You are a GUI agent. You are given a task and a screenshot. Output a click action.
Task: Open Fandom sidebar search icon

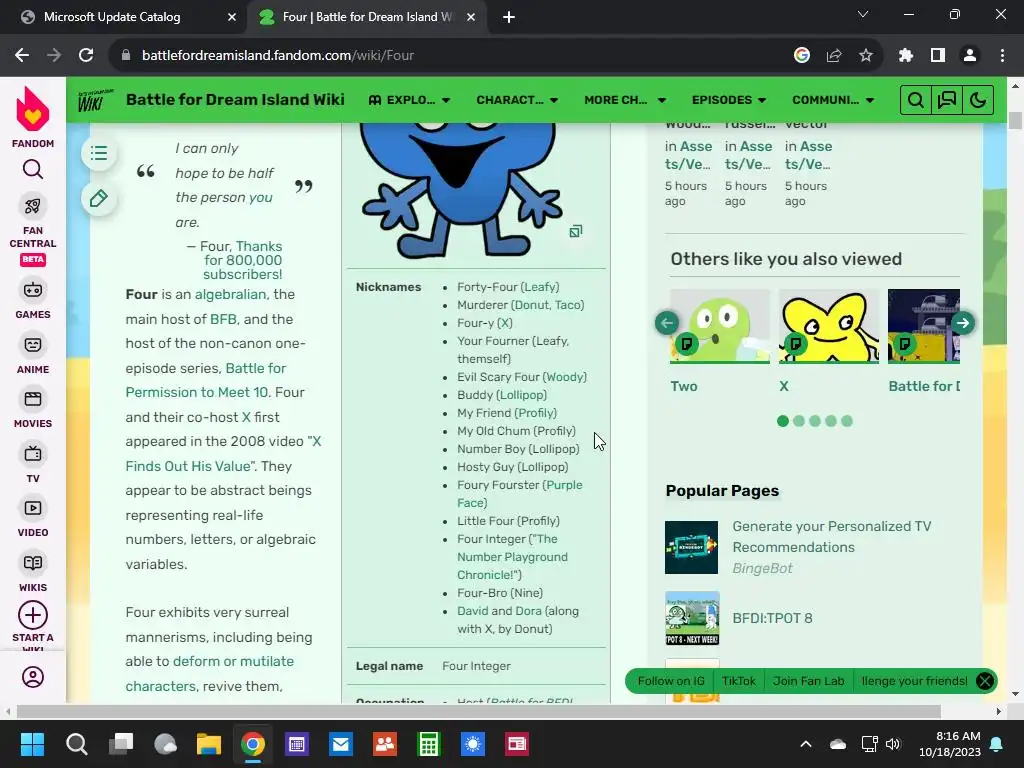point(33,170)
